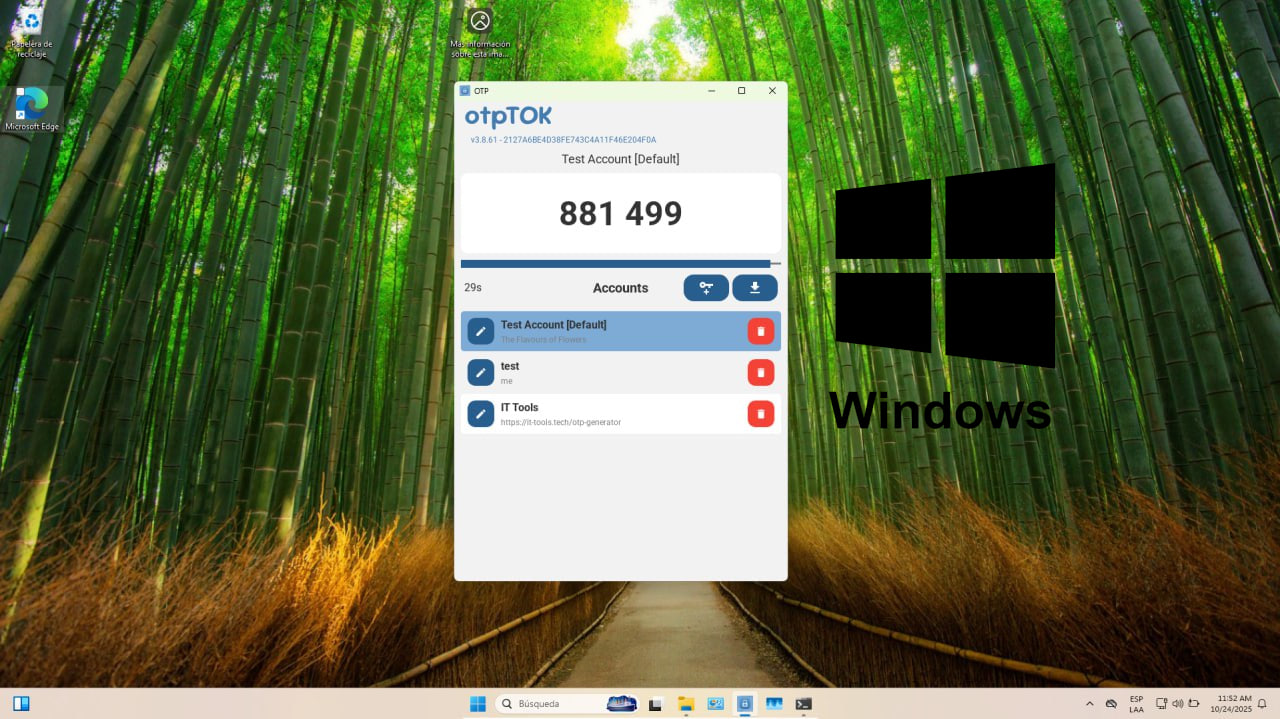The image size is (1280, 719).
Task: Click the OTP countdown progress bar
Action: [x=620, y=263]
